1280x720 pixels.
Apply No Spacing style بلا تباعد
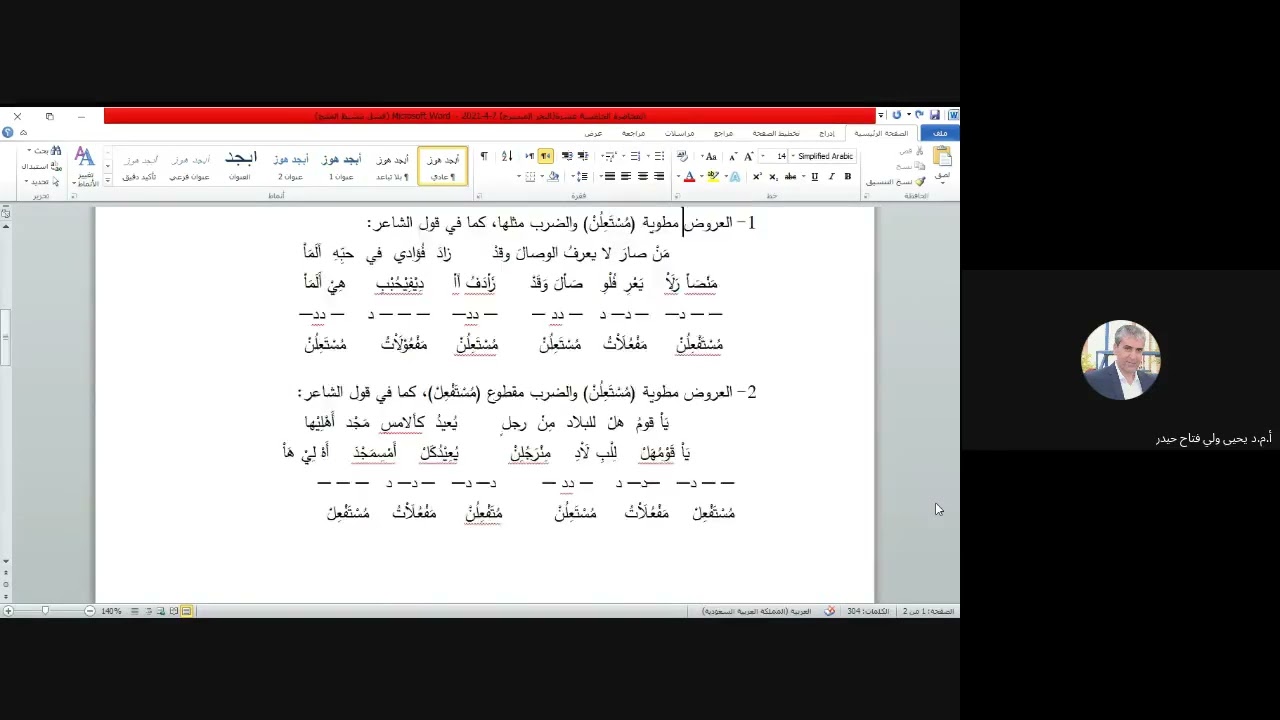point(392,166)
